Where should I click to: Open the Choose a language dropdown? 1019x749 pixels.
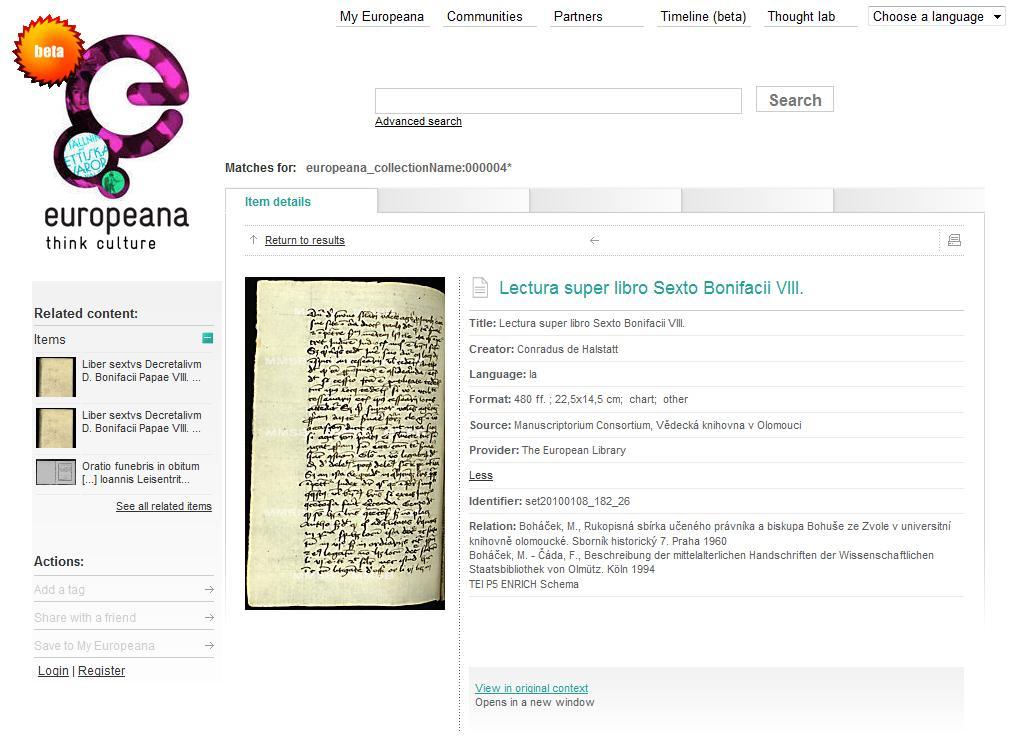pos(936,17)
